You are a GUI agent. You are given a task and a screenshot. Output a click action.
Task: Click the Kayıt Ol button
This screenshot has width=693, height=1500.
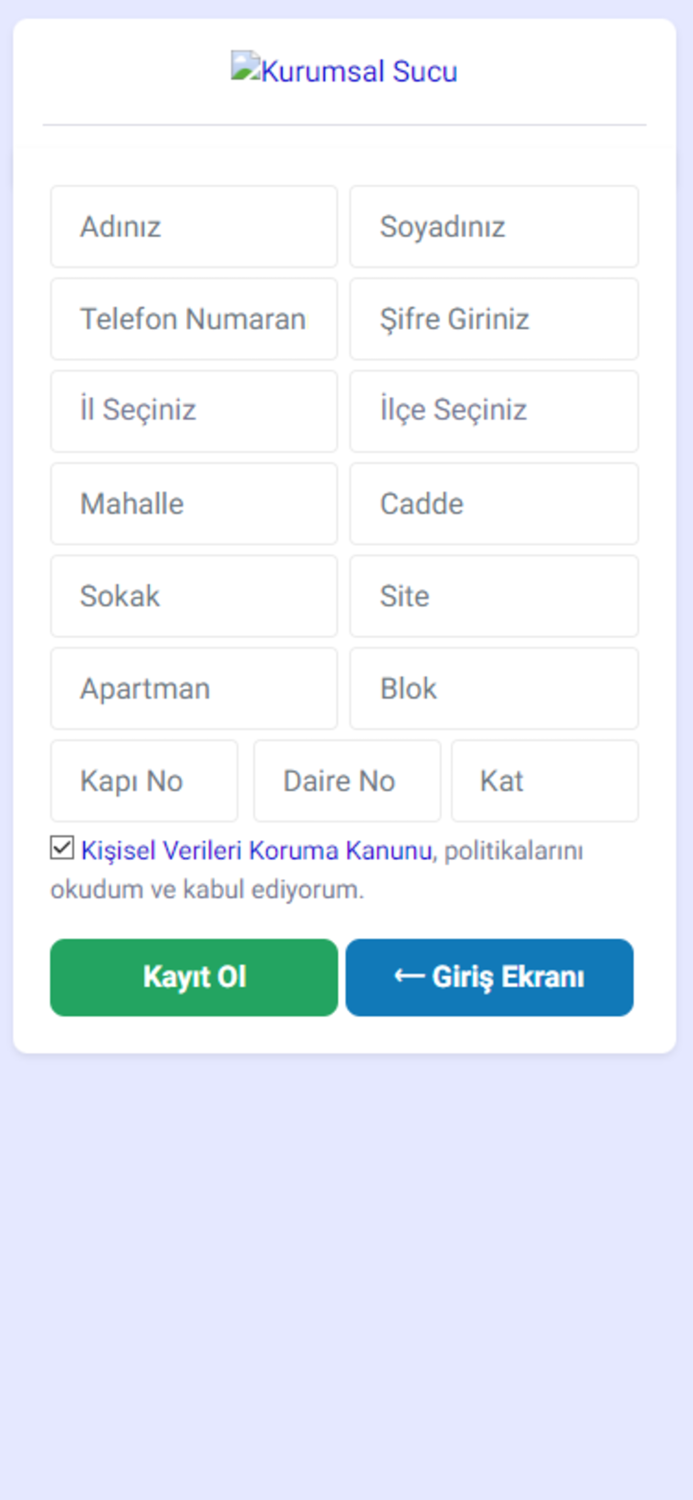193,977
